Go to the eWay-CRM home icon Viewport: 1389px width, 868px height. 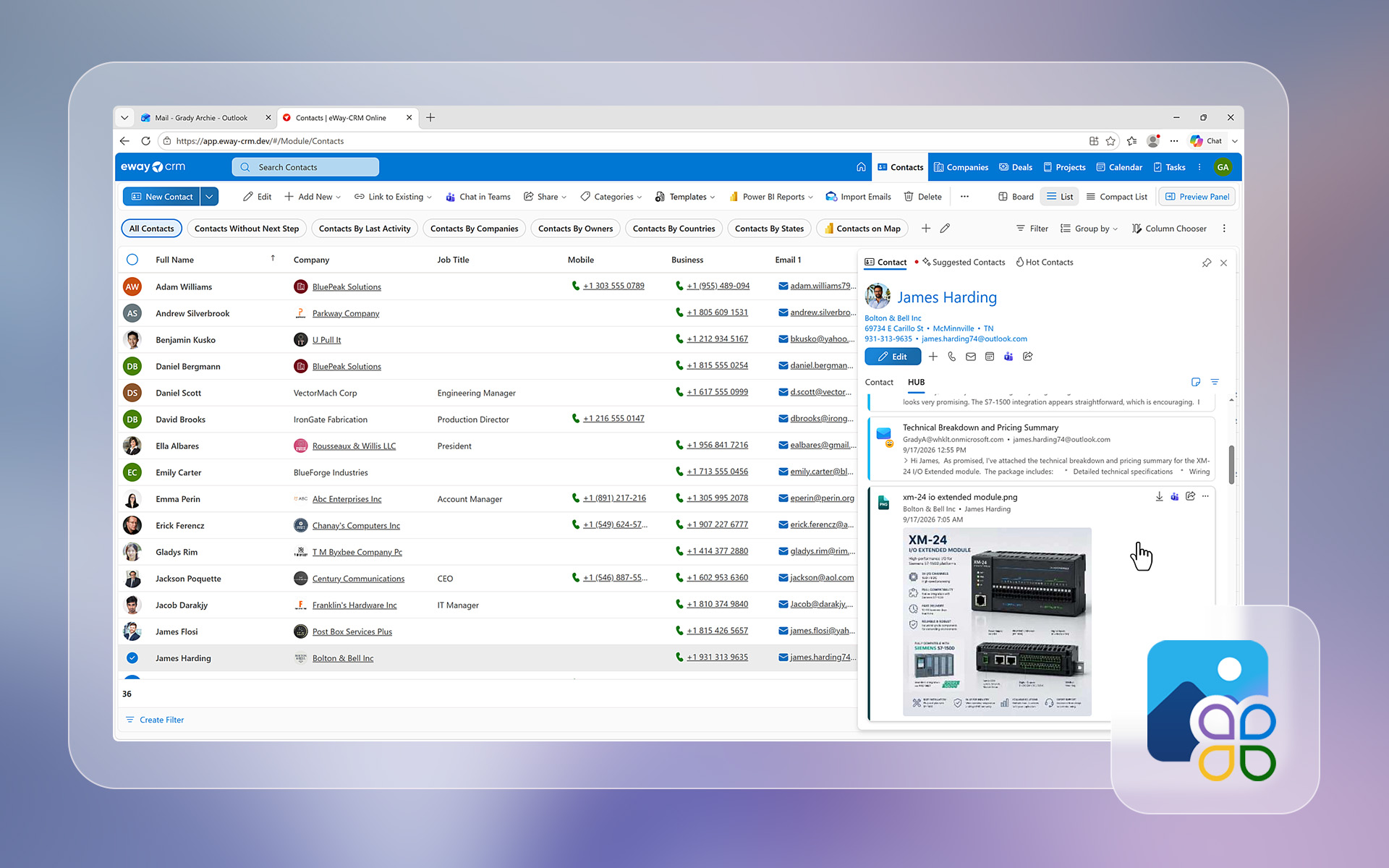[x=861, y=167]
